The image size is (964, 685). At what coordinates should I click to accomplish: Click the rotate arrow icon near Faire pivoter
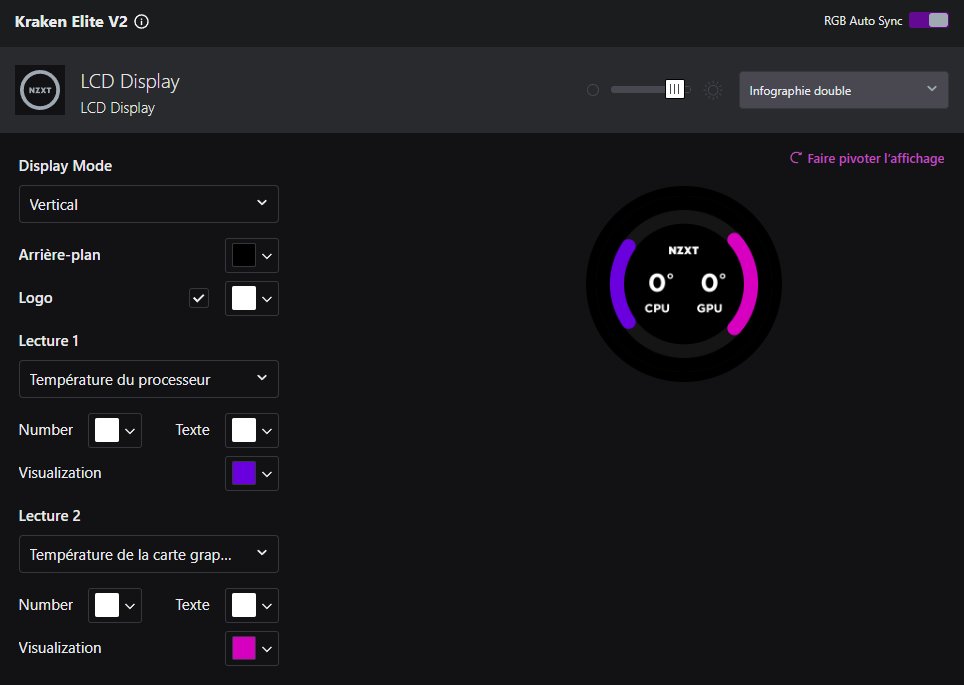796,158
